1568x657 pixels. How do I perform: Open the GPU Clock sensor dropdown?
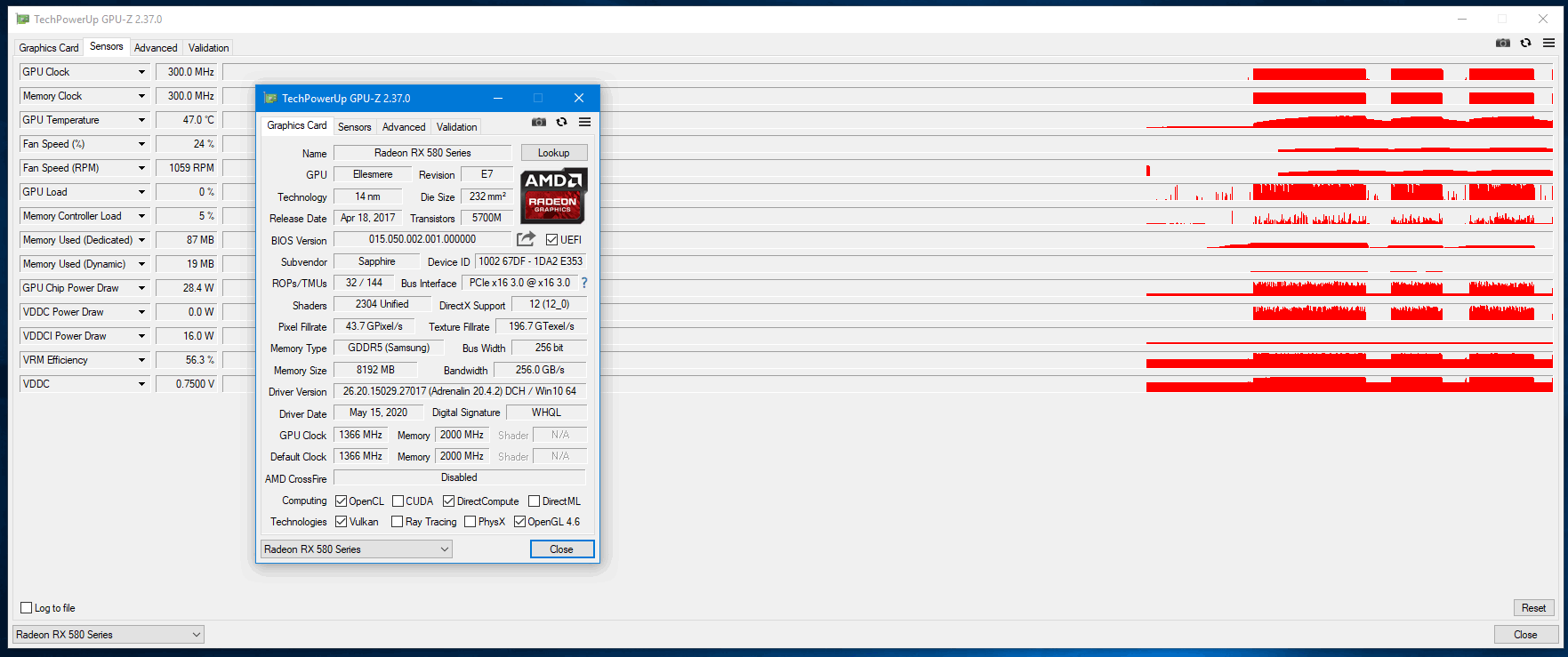(x=141, y=72)
